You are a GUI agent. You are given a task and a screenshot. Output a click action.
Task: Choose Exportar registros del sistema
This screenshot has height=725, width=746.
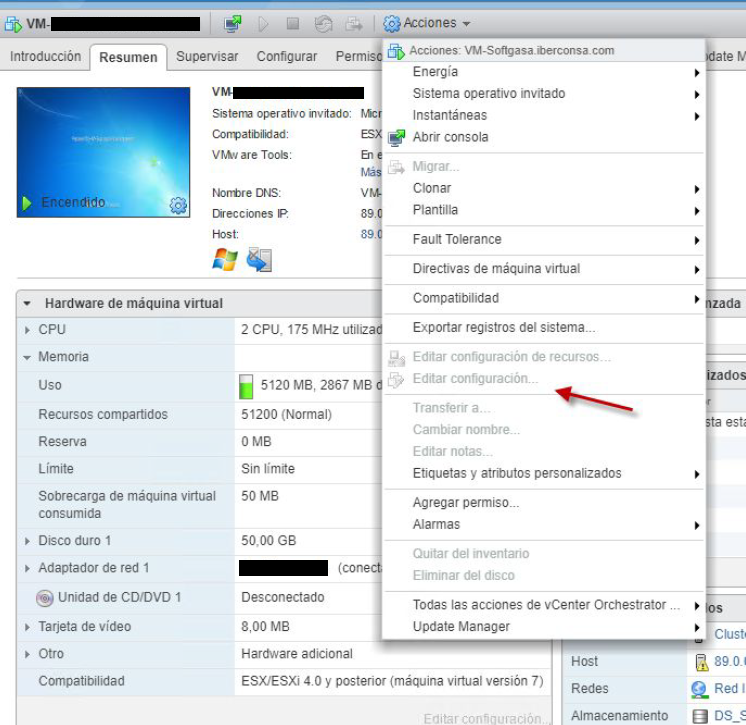[x=543, y=328]
